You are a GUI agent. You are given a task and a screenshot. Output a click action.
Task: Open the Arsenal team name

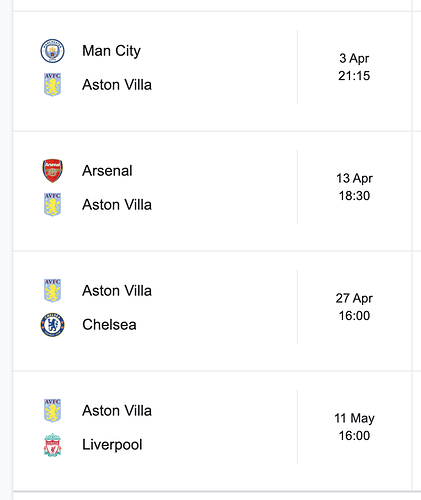click(x=107, y=171)
